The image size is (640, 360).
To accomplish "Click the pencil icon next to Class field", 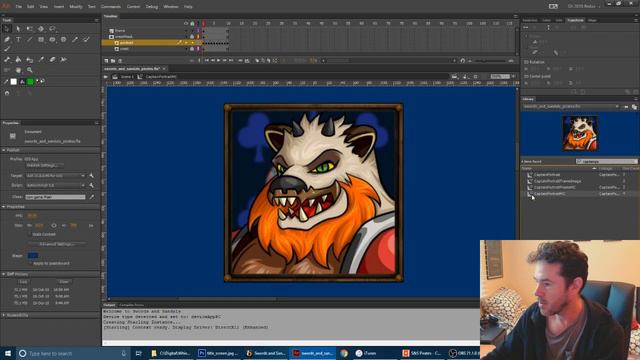I will pyautogui.click(x=91, y=197).
